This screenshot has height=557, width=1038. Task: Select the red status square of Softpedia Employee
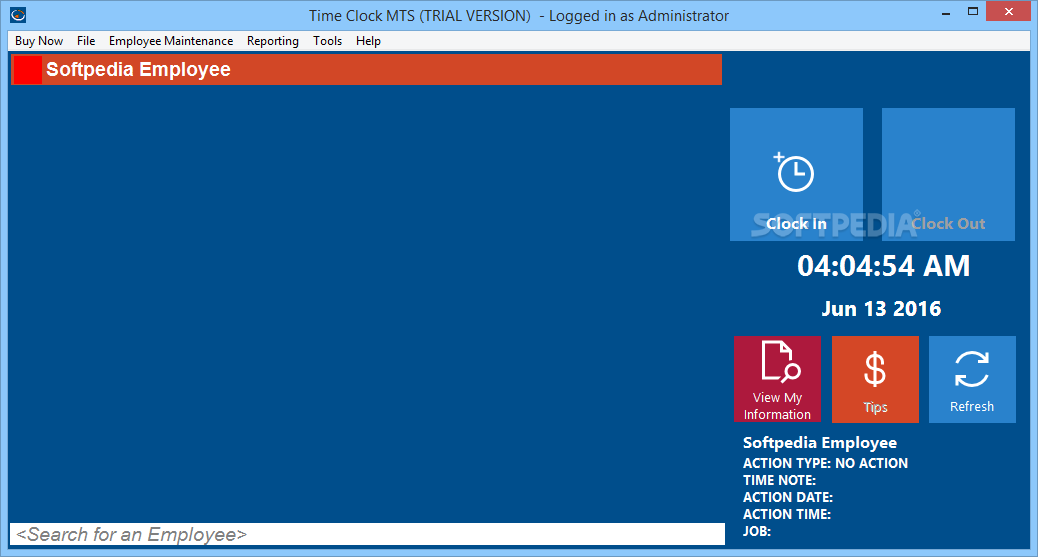coord(27,70)
